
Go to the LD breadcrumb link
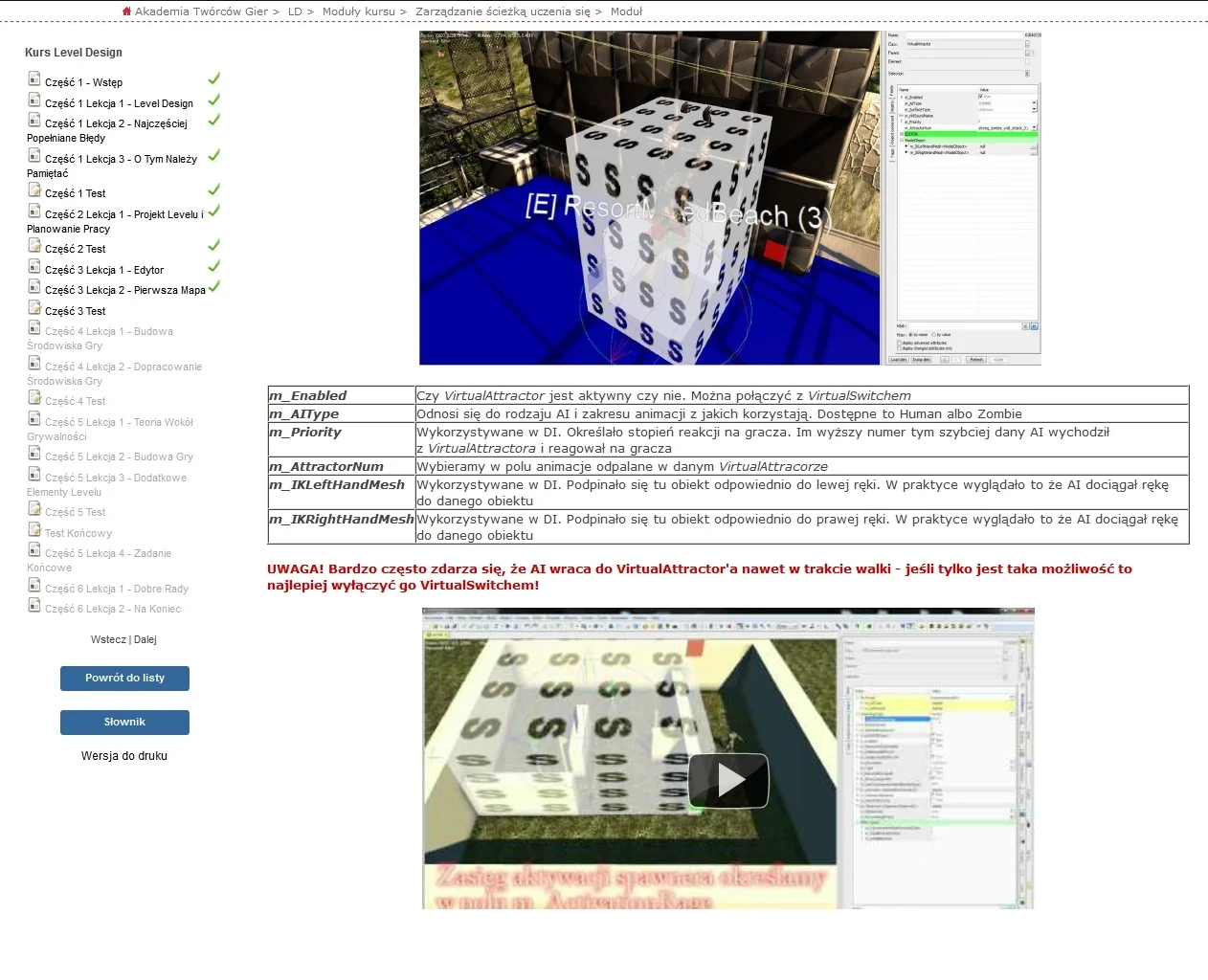click(295, 11)
